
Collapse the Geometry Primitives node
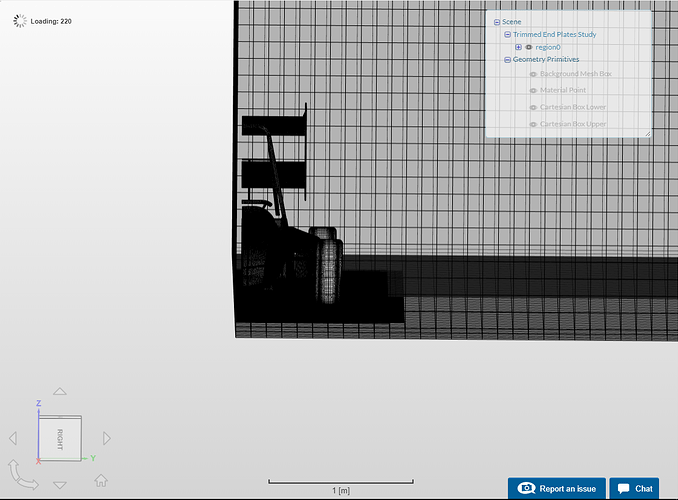(508, 60)
